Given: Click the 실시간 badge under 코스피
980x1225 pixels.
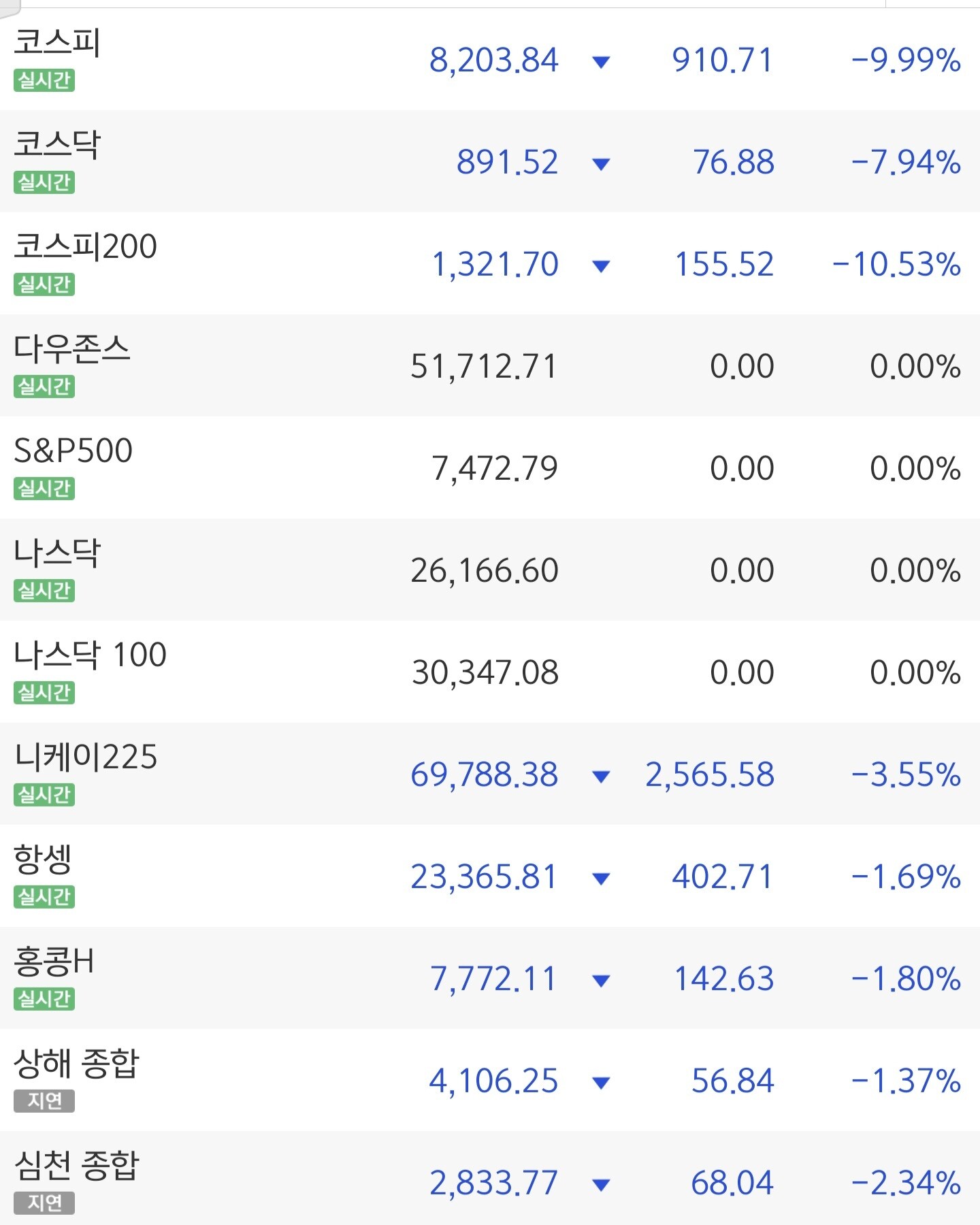Looking at the screenshot, I should [x=44, y=80].
